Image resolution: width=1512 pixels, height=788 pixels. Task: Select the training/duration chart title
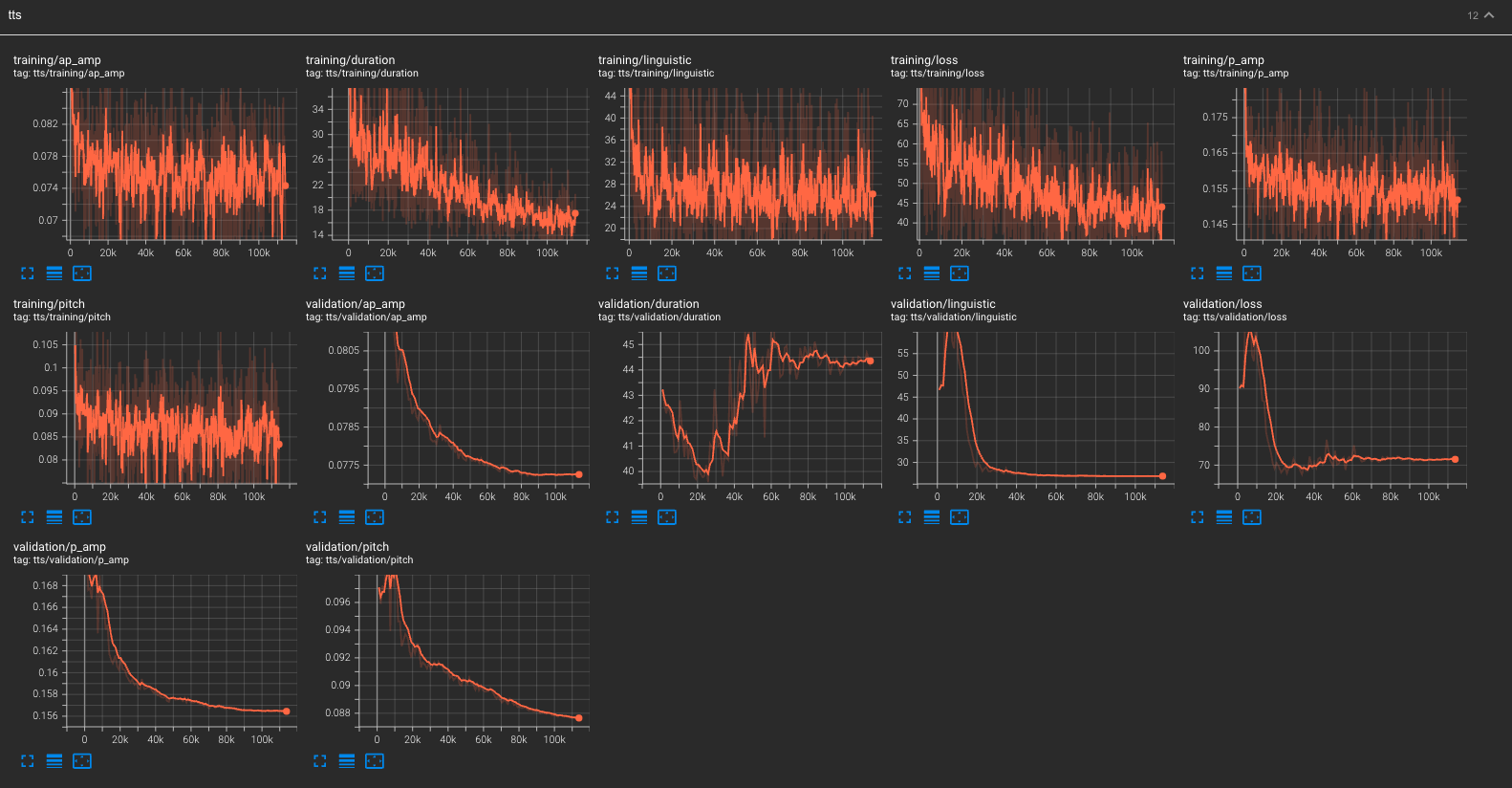pyautogui.click(x=350, y=60)
